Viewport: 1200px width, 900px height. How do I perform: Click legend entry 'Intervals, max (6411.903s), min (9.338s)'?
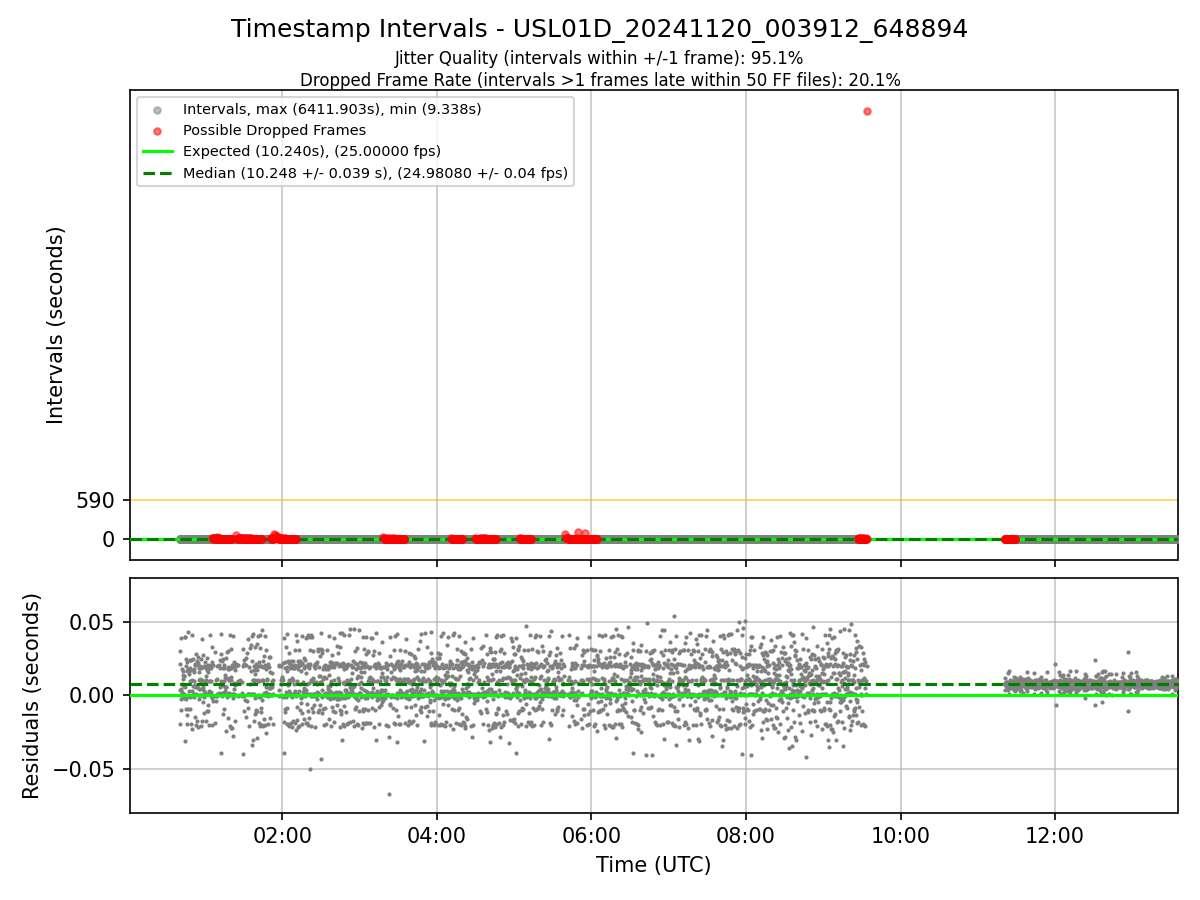[332, 108]
